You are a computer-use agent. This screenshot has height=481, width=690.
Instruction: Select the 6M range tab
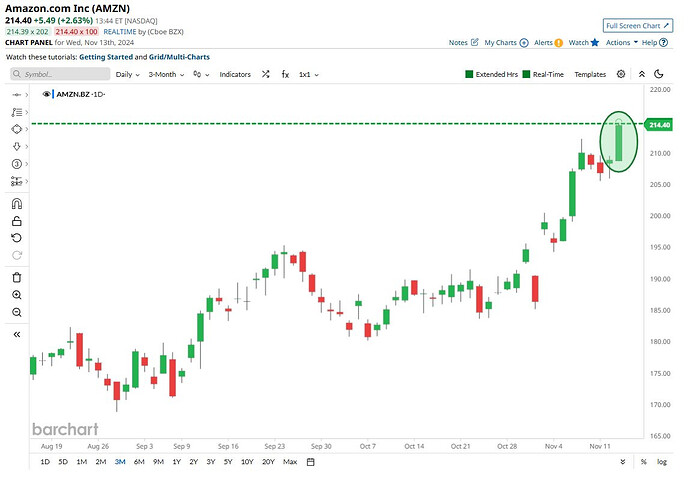(x=139, y=462)
